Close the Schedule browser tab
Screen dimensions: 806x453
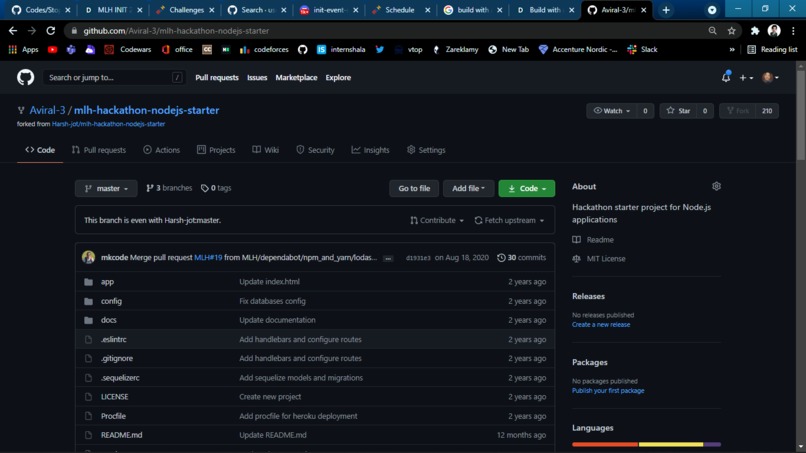coord(427,10)
